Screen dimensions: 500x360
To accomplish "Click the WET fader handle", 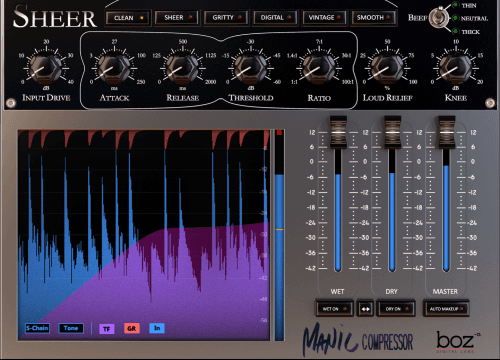I will pyautogui.click(x=338, y=132).
